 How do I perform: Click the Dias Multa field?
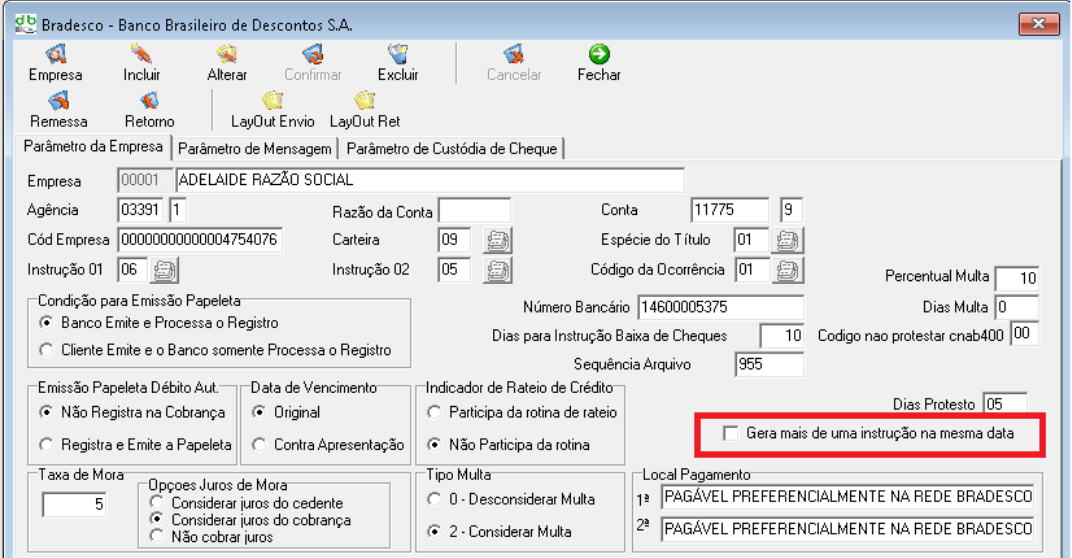(x=1017, y=307)
